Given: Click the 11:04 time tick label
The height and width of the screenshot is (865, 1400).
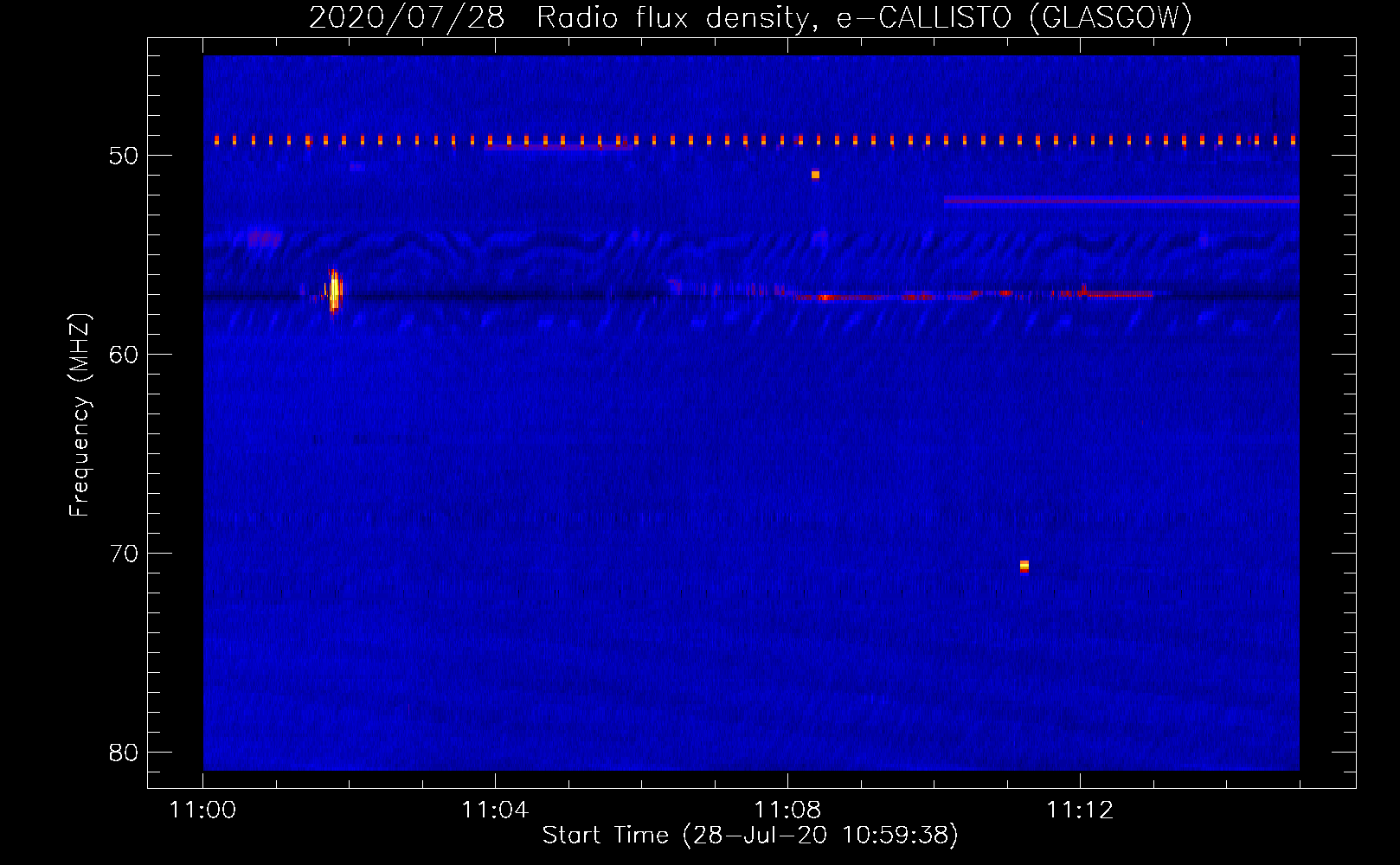Looking at the screenshot, I should coord(495,811).
